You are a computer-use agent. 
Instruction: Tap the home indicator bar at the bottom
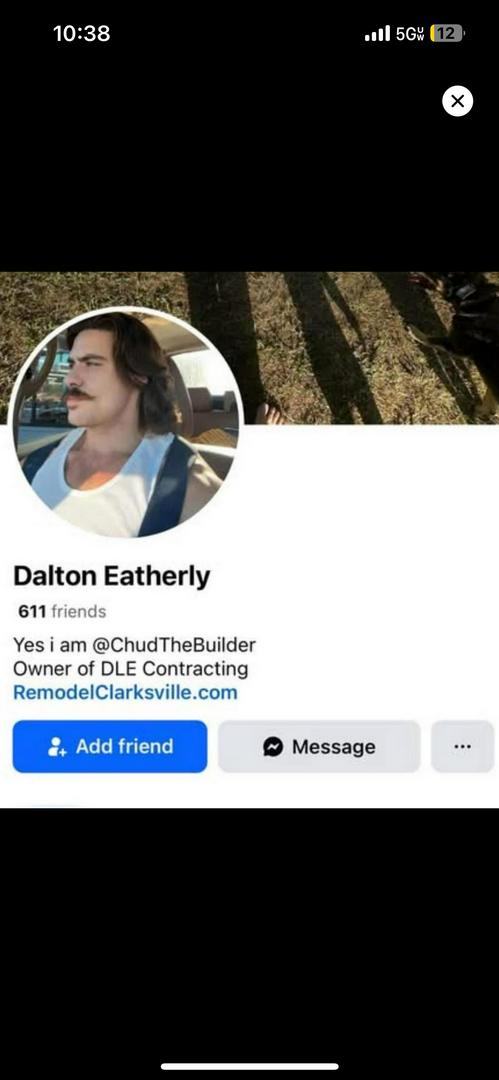tap(250, 1066)
